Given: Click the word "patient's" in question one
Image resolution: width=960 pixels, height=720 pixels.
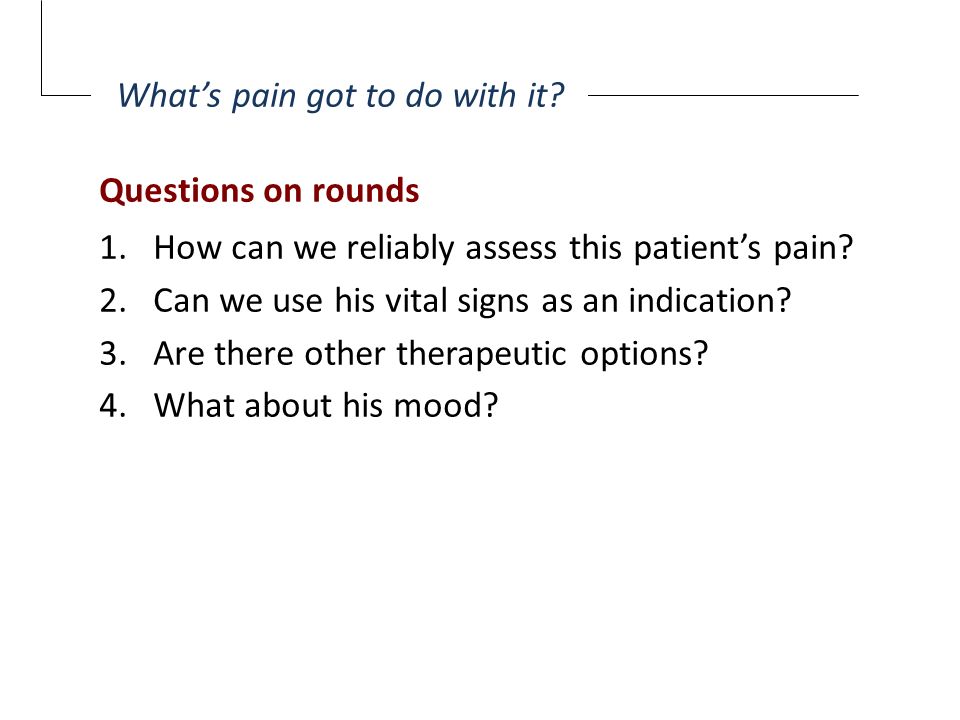Looking at the screenshot, I should [697, 249].
